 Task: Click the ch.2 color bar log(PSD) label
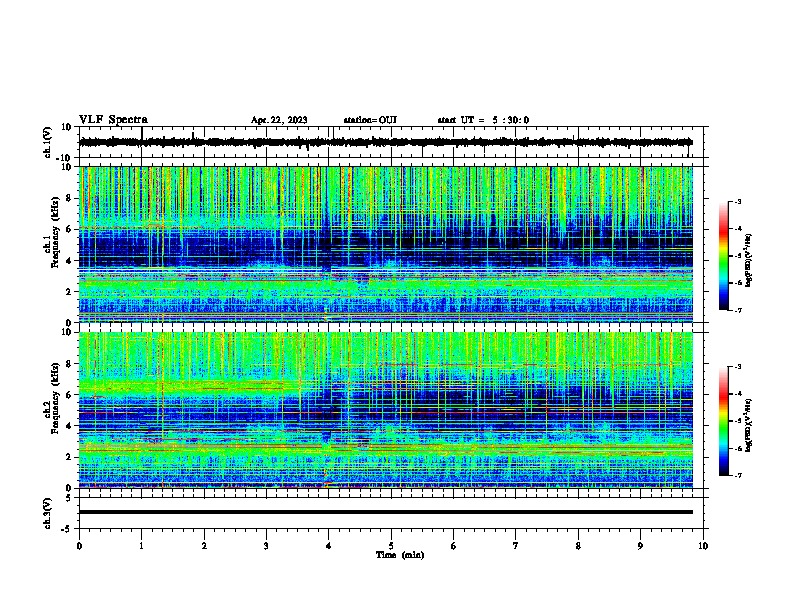tap(749, 425)
